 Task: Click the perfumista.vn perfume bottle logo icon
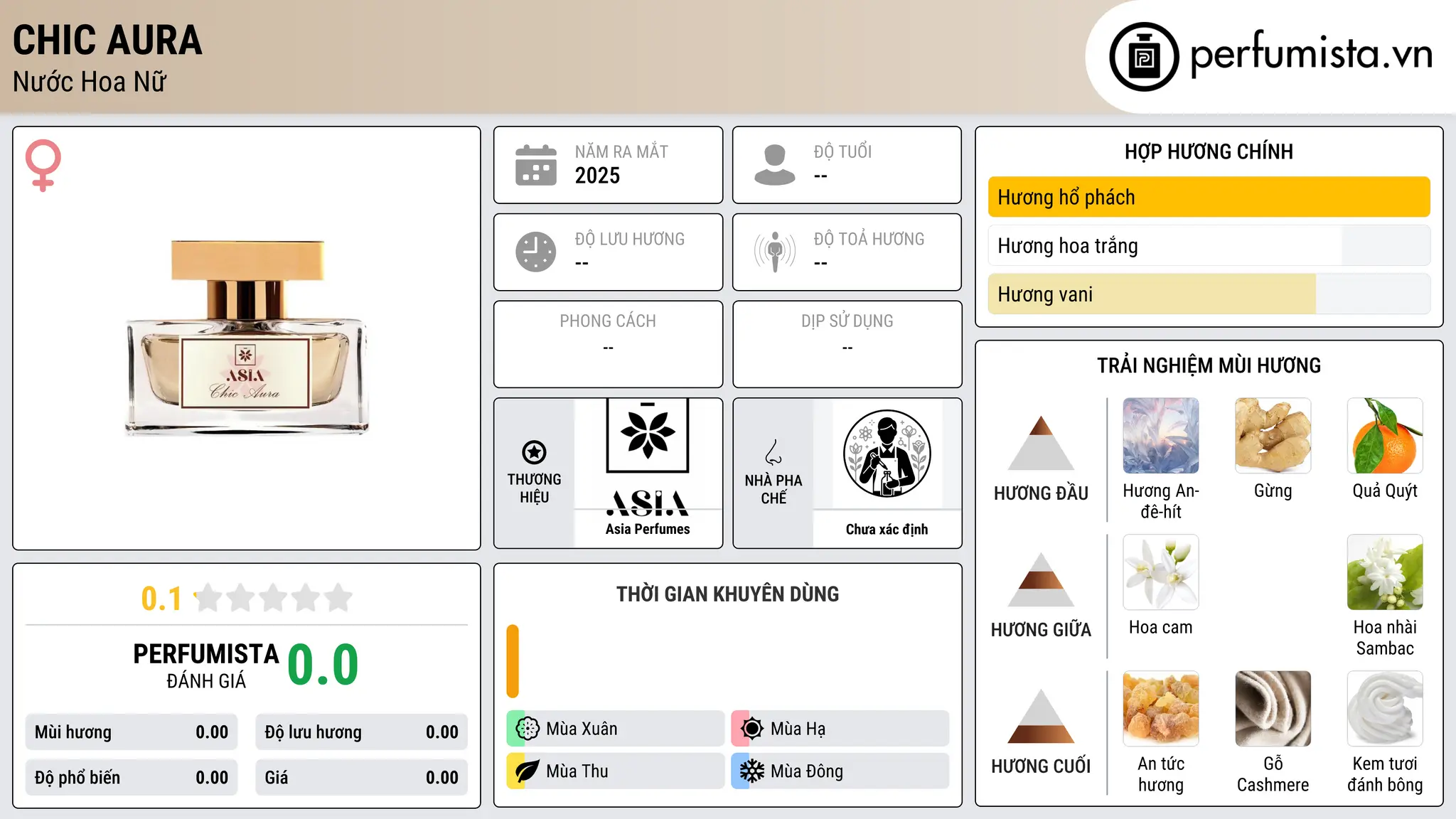[x=1144, y=57]
